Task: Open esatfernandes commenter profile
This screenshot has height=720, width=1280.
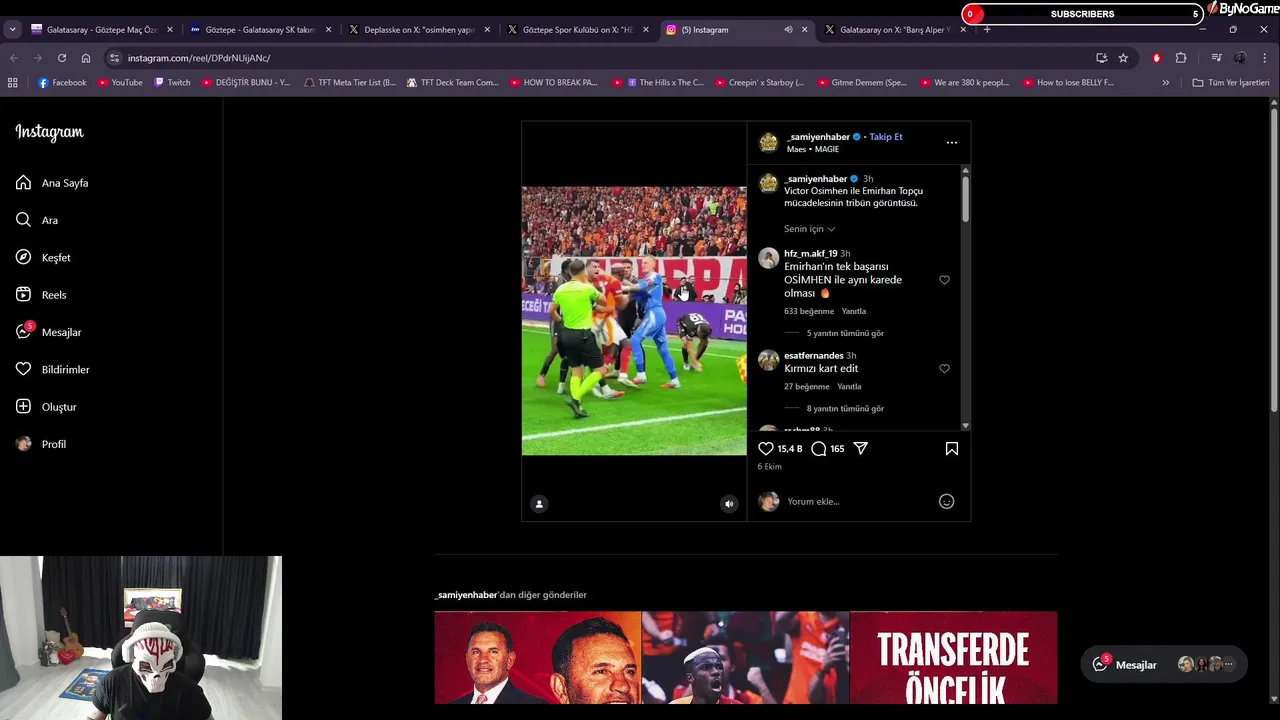Action: point(814,356)
